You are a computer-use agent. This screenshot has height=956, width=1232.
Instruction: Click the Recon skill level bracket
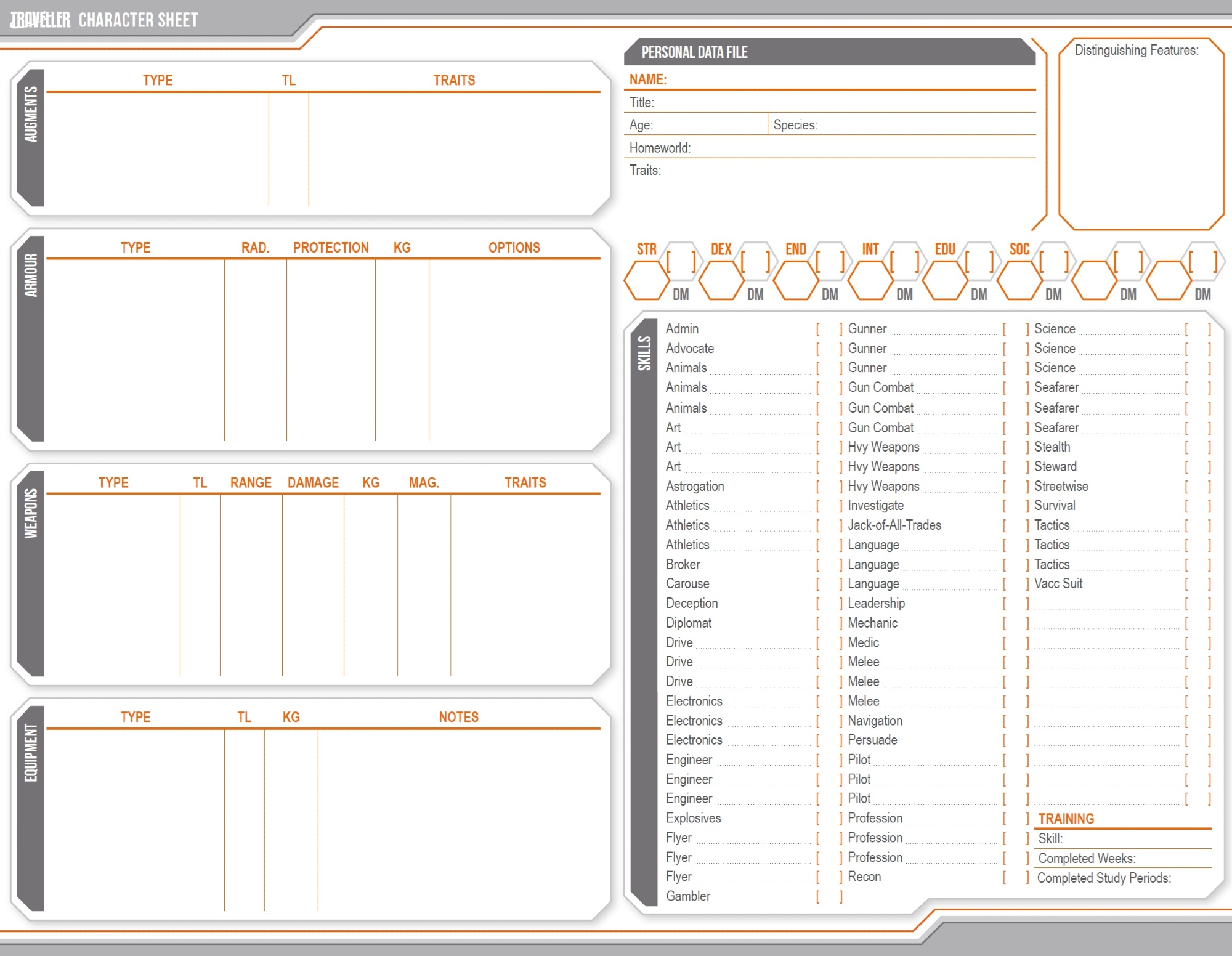pyautogui.click(x=1015, y=877)
